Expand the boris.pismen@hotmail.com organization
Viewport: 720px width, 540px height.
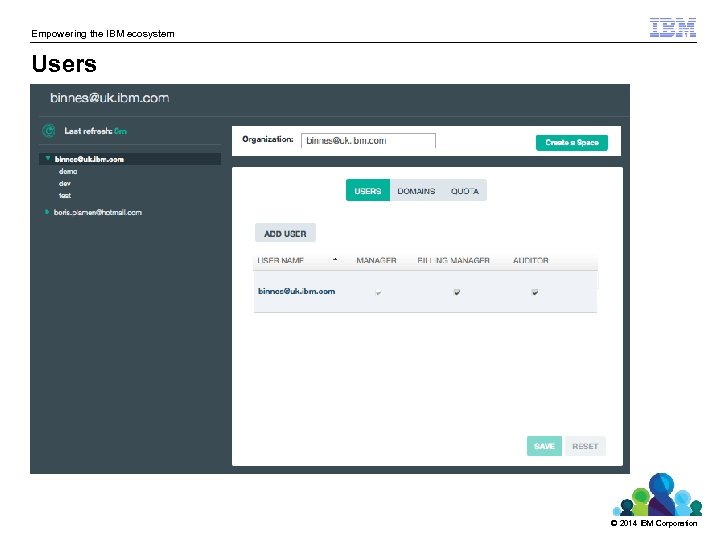[x=47, y=212]
